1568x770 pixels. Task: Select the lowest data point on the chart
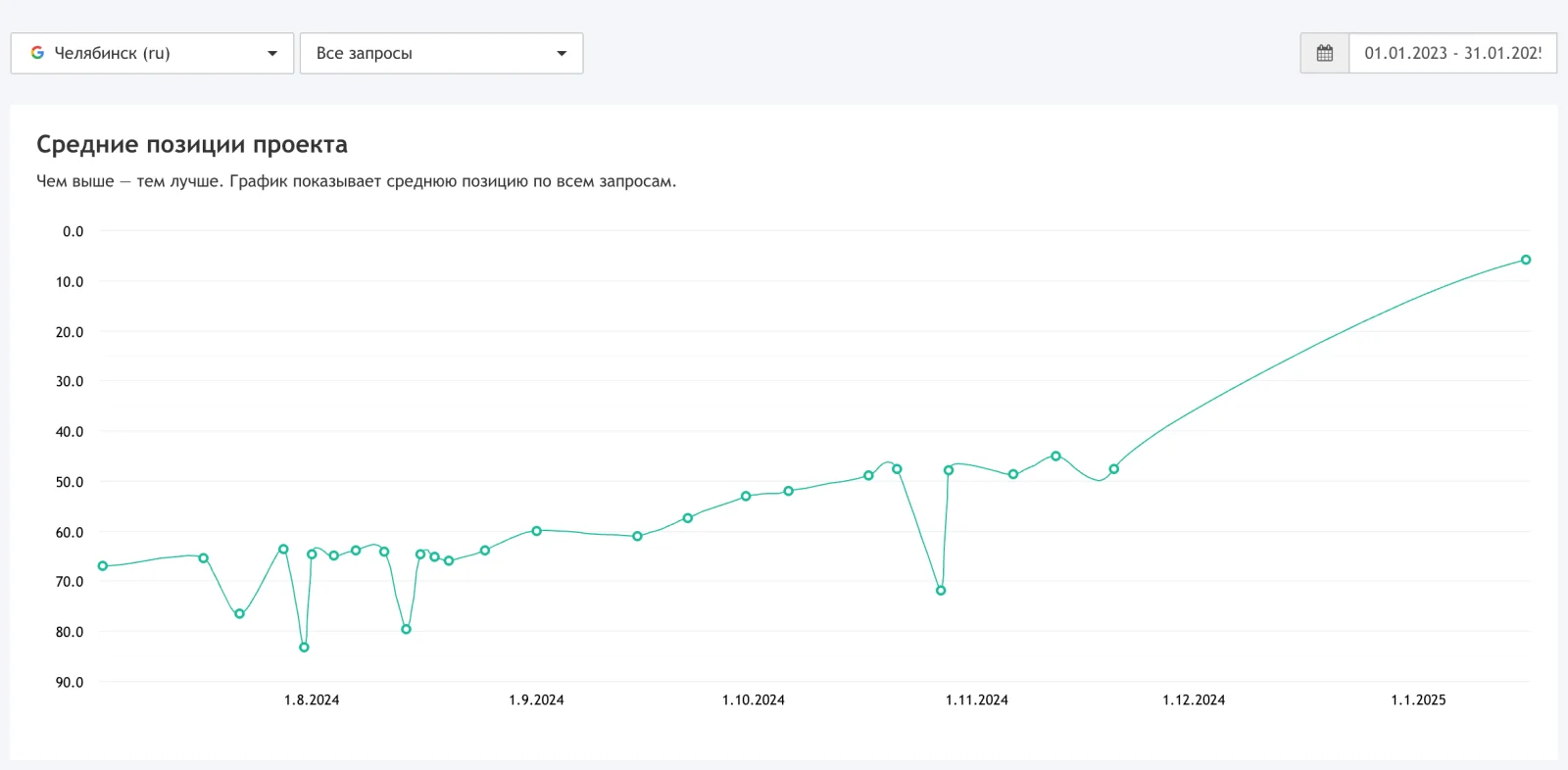(x=304, y=648)
